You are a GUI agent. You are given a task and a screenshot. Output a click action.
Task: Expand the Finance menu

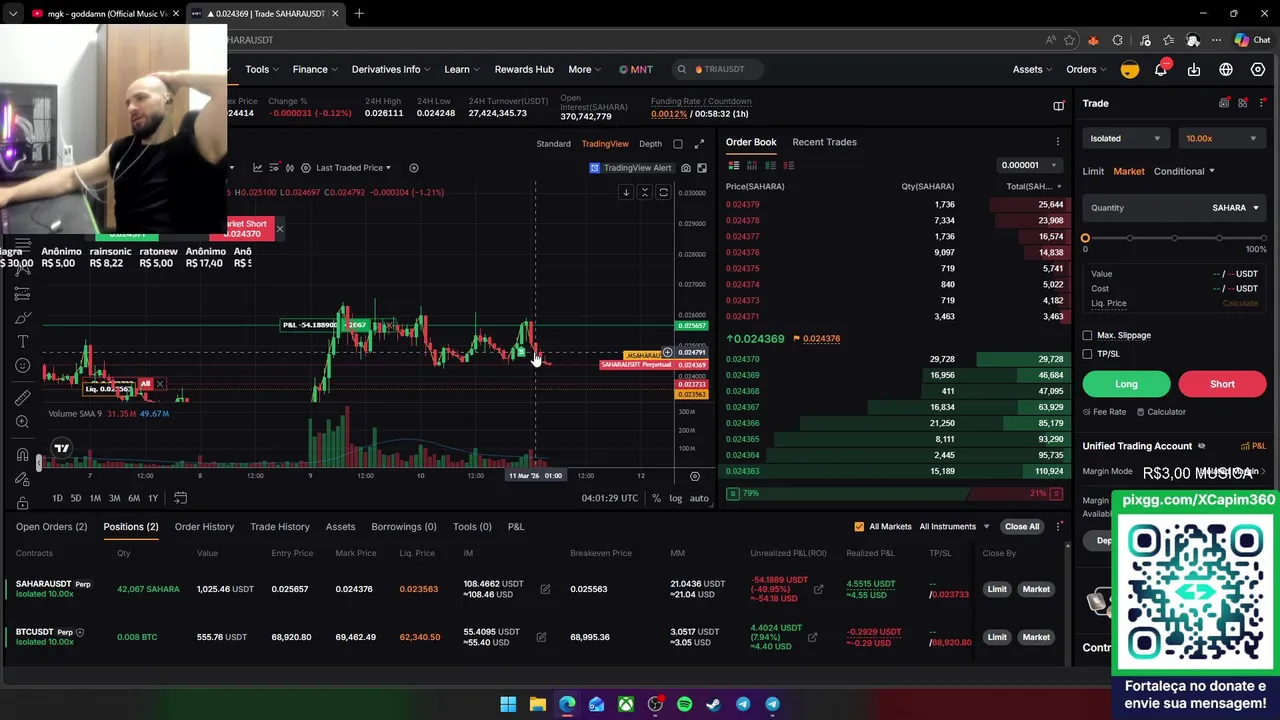(x=315, y=69)
